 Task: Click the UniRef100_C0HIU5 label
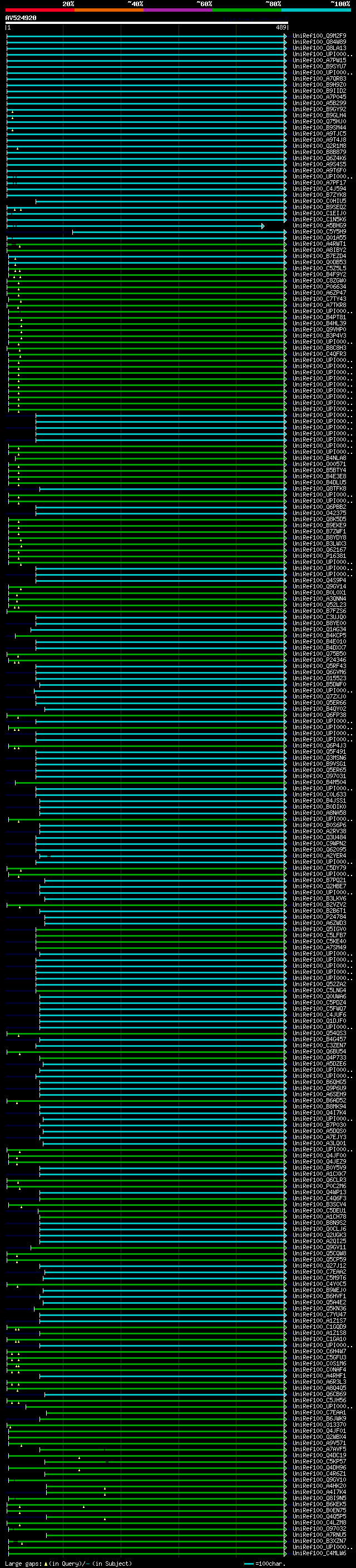point(319,201)
